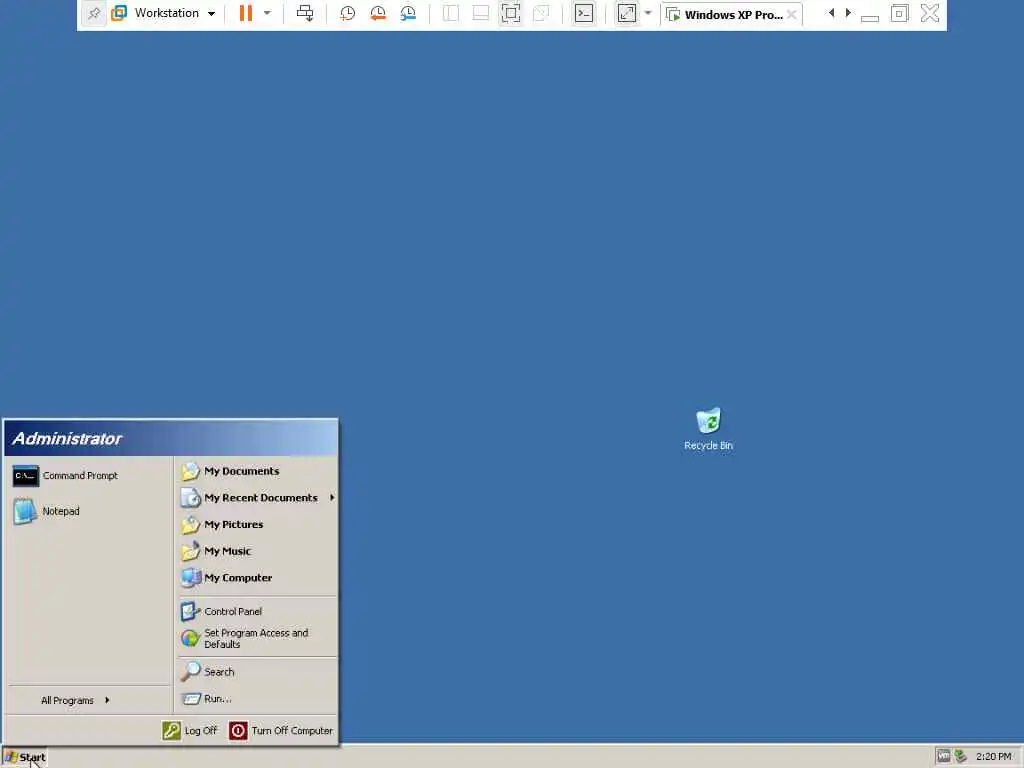Open My Music folder
The width and height of the screenshot is (1024, 768).
tap(258, 551)
